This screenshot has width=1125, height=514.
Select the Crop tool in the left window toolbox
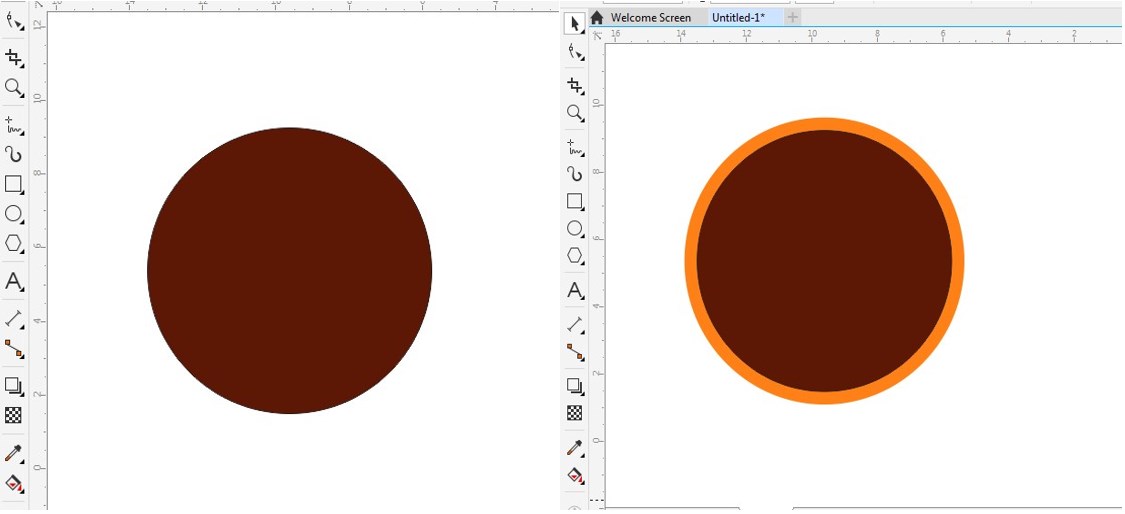click(14, 57)
